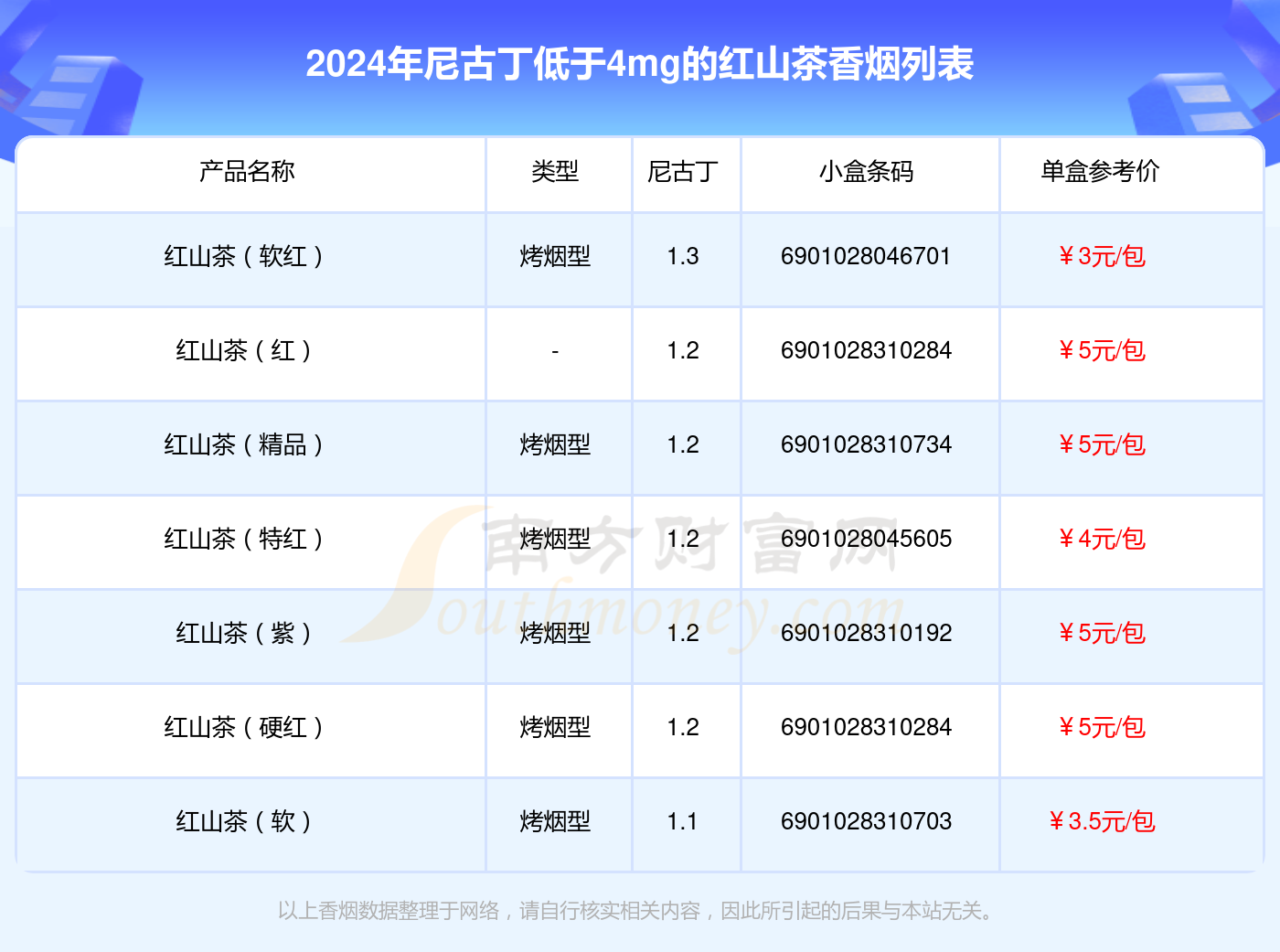1280x952 pixels.
Task: Click barcode 6901028310284 in 红山茶（红） row
Action: 866,350
